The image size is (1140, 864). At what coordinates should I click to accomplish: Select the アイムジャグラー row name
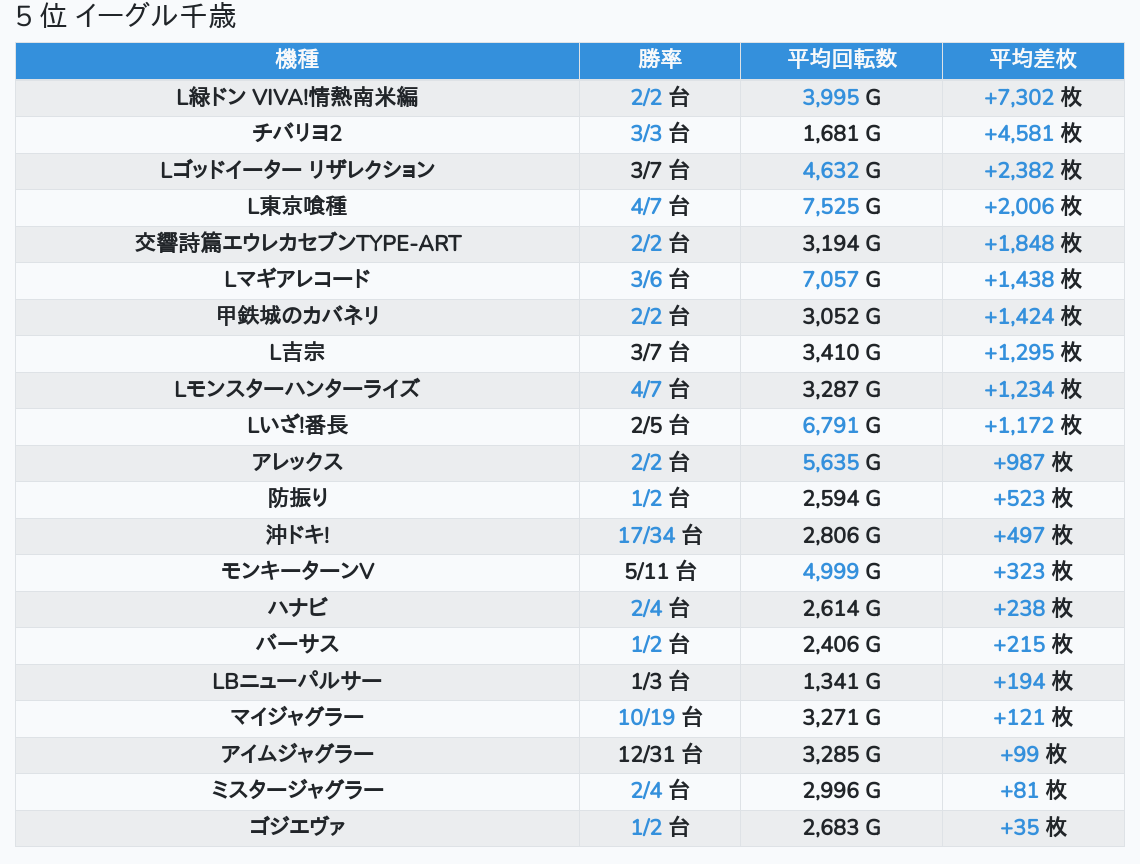(x=297, y=754)
